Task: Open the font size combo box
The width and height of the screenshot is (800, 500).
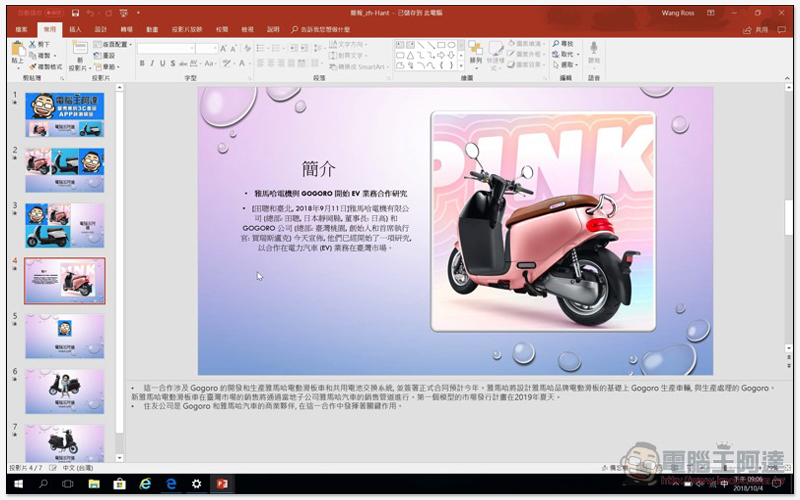Action: [x=207, y=48]
